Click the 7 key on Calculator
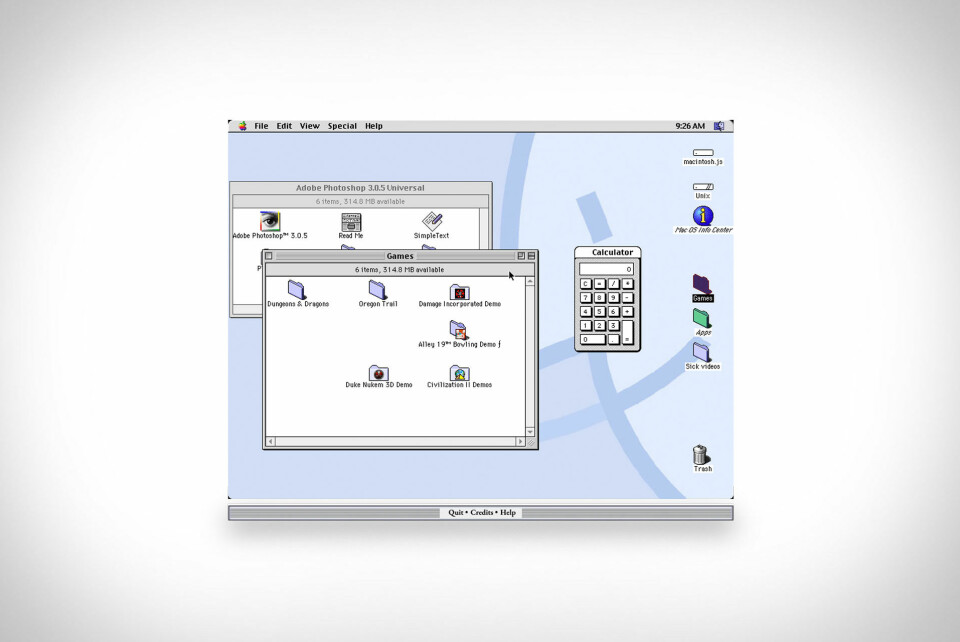Screen dimensions: 960x642 586,297
